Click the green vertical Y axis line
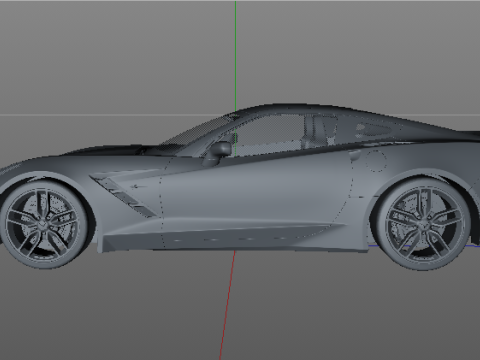The image size is (480, 360). click(236, 57)
